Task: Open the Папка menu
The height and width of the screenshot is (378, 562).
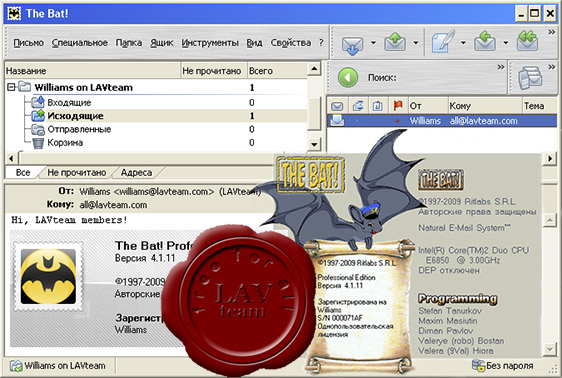Action: click(128, 43)
